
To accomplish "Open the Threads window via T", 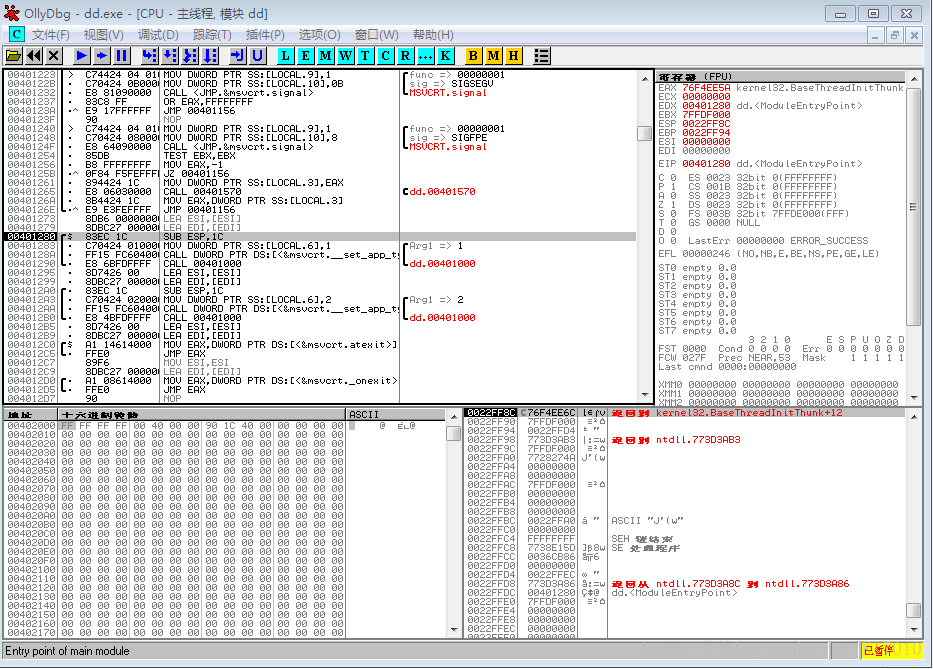I will 365,56.
